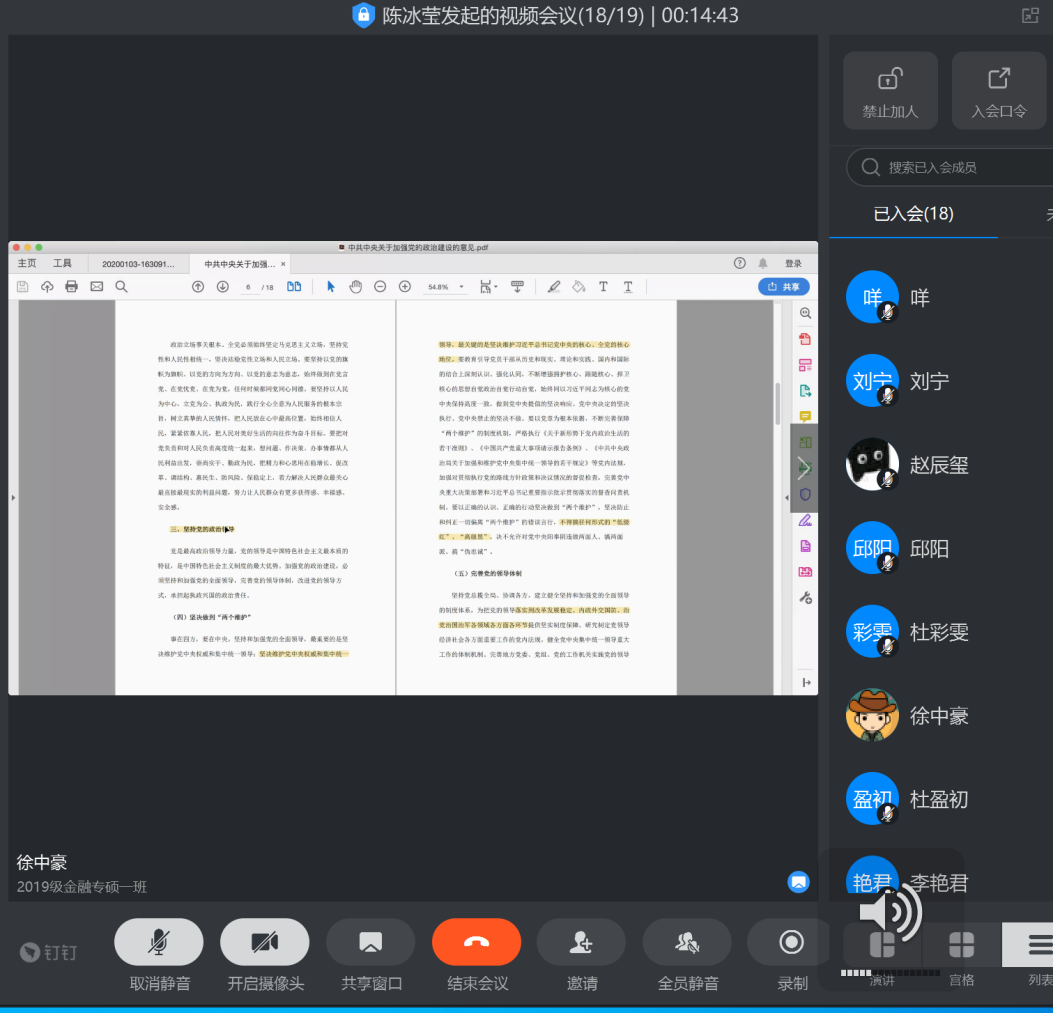Screen dimensions: 1053x1013
Task: Switch to 宫格 grid view
Action: pos(961,945)
